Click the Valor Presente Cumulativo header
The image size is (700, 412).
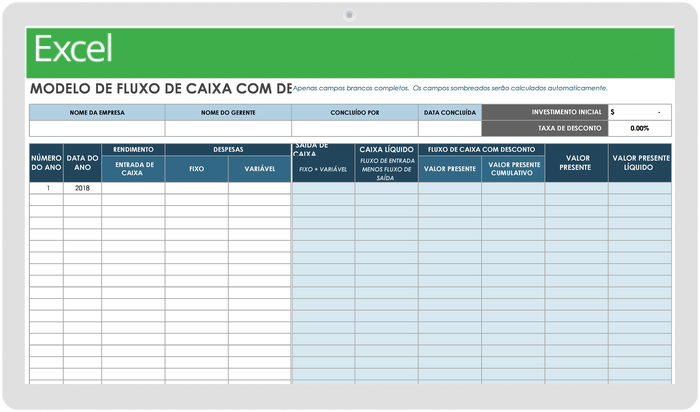pyautogui.click(x=513, y=169)
